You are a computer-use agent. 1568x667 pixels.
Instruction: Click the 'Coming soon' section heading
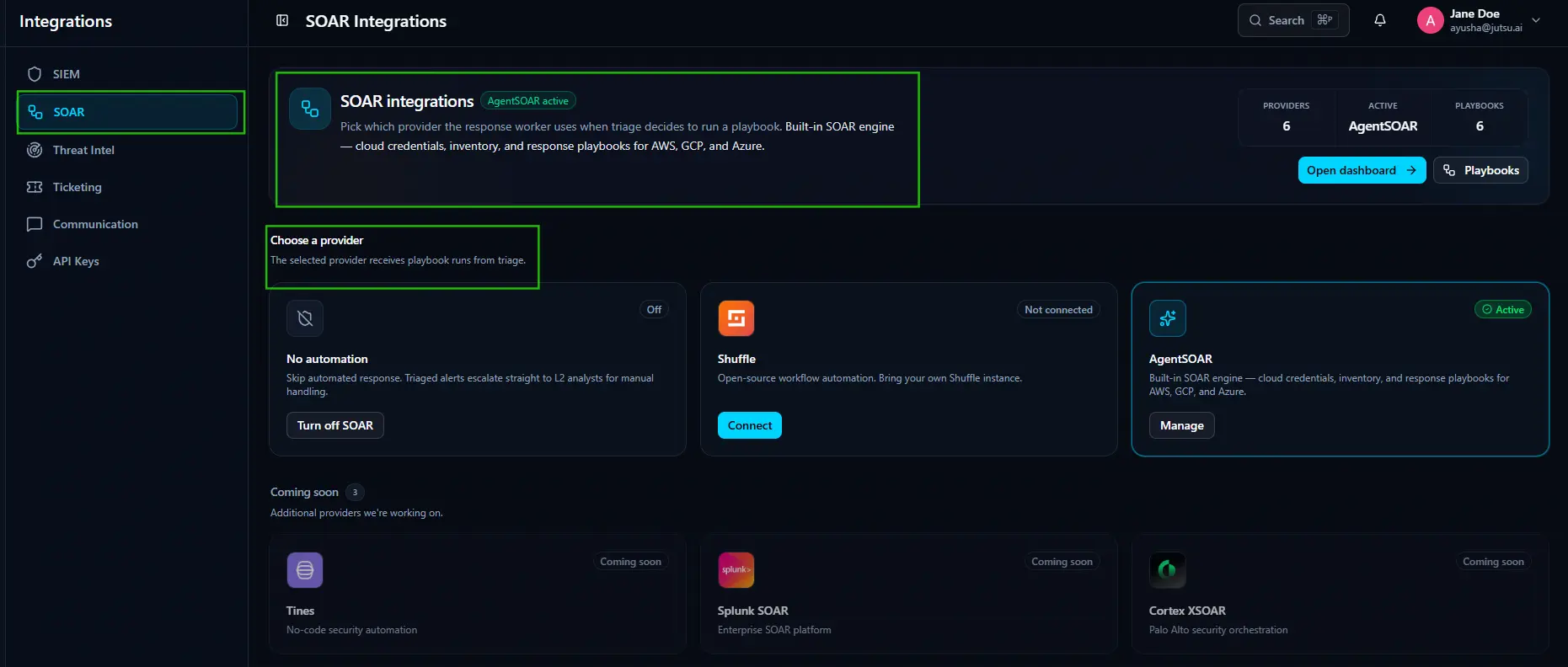[x=304, y=492]
